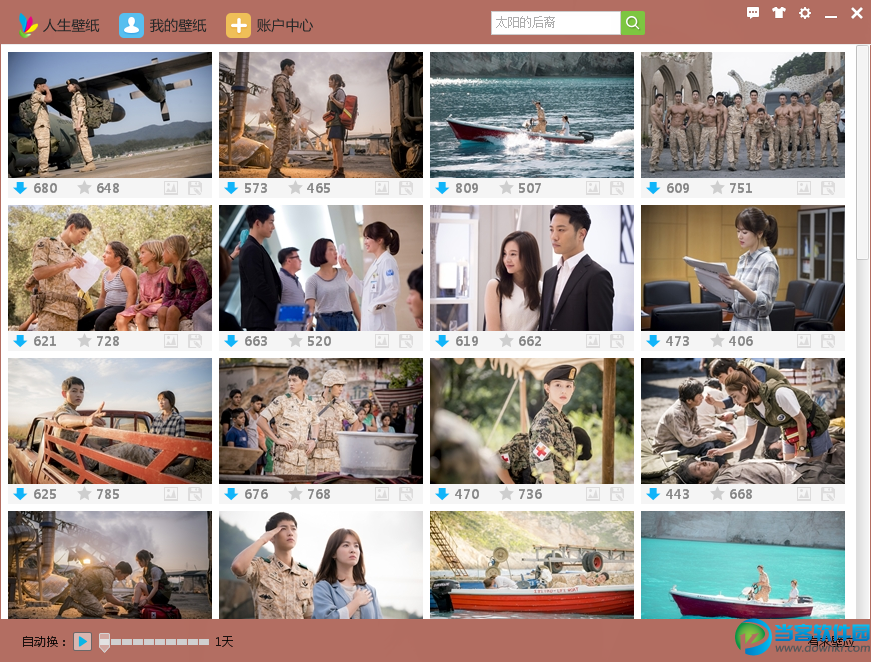Download the wallpaper with 473 downloads
871x662 pixels.
click(x=653, y=341)
